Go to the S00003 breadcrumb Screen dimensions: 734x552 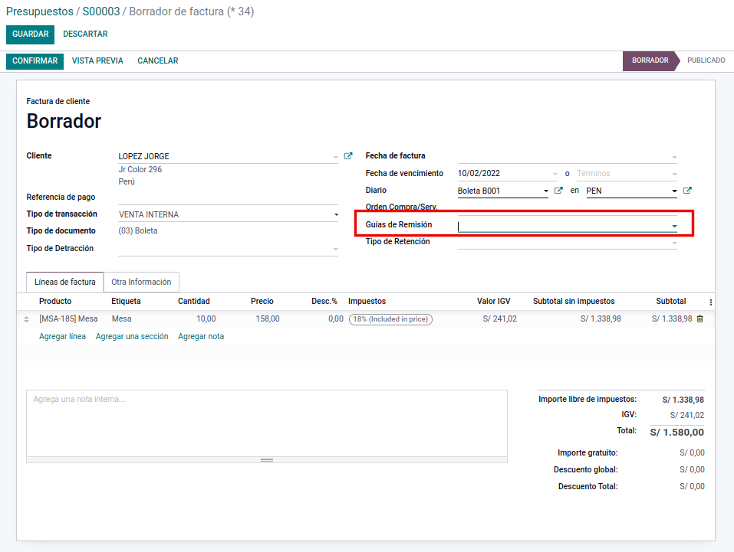click(101, 11)
